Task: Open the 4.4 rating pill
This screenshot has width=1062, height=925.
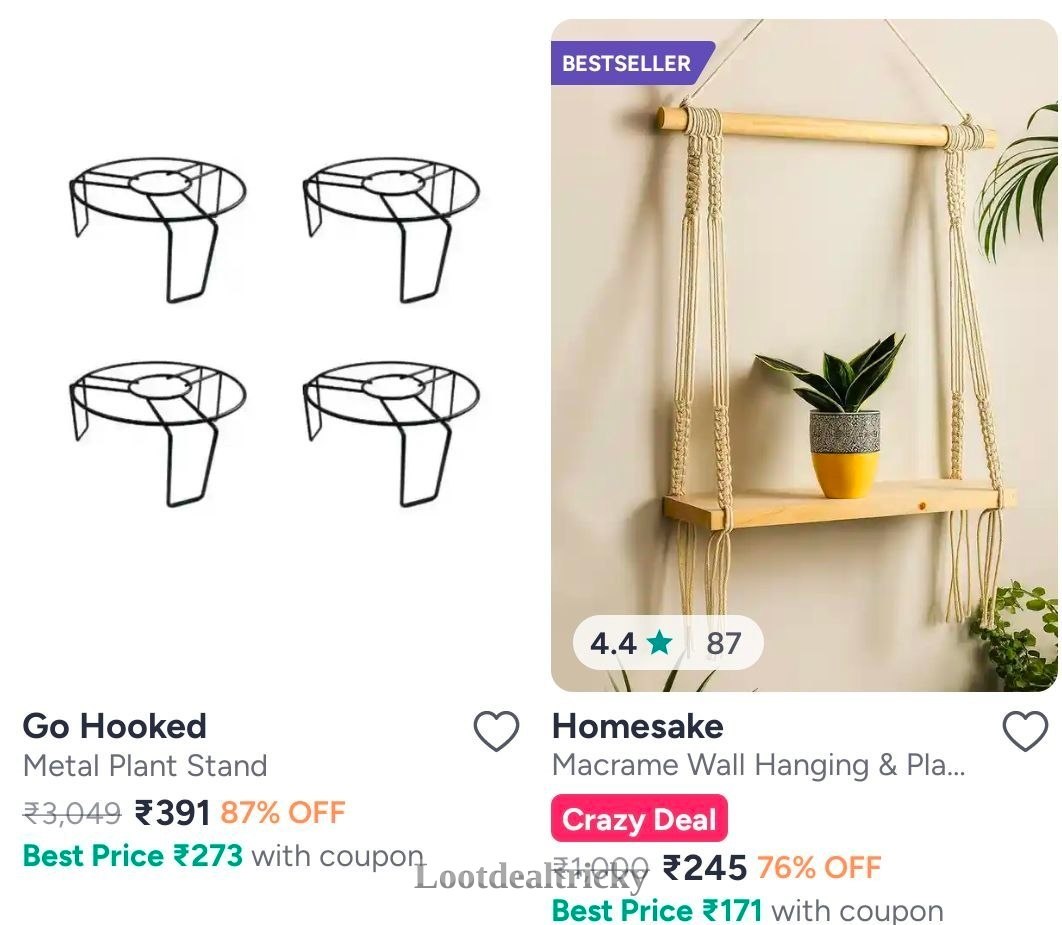Action: [668, 643]
